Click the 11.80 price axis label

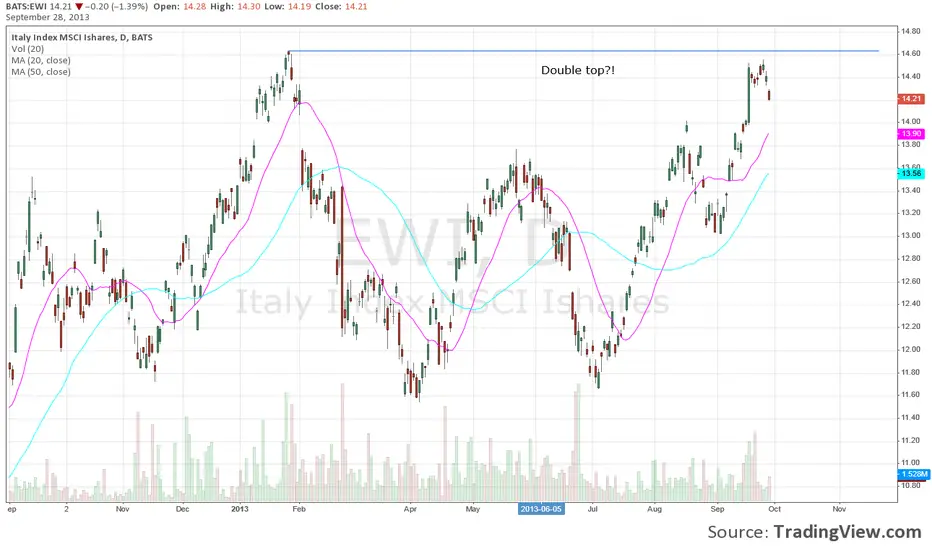[911, 372]
